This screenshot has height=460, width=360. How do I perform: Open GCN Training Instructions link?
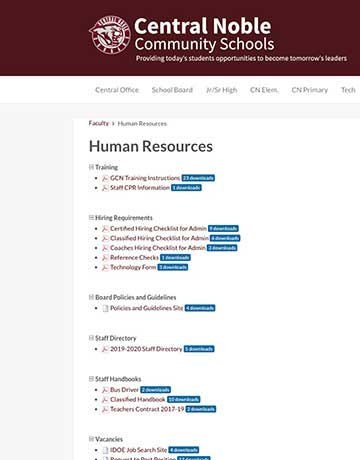(145, 178)
